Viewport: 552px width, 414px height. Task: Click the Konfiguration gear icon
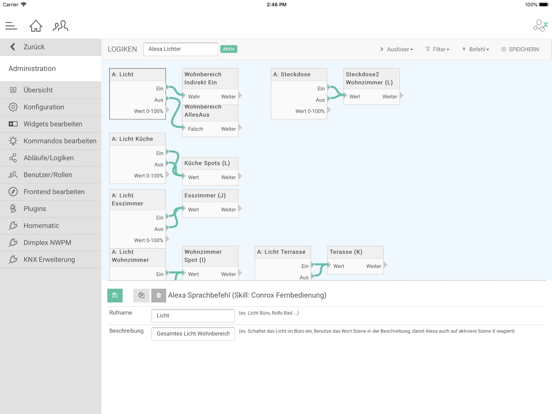[x=13, y=107]
